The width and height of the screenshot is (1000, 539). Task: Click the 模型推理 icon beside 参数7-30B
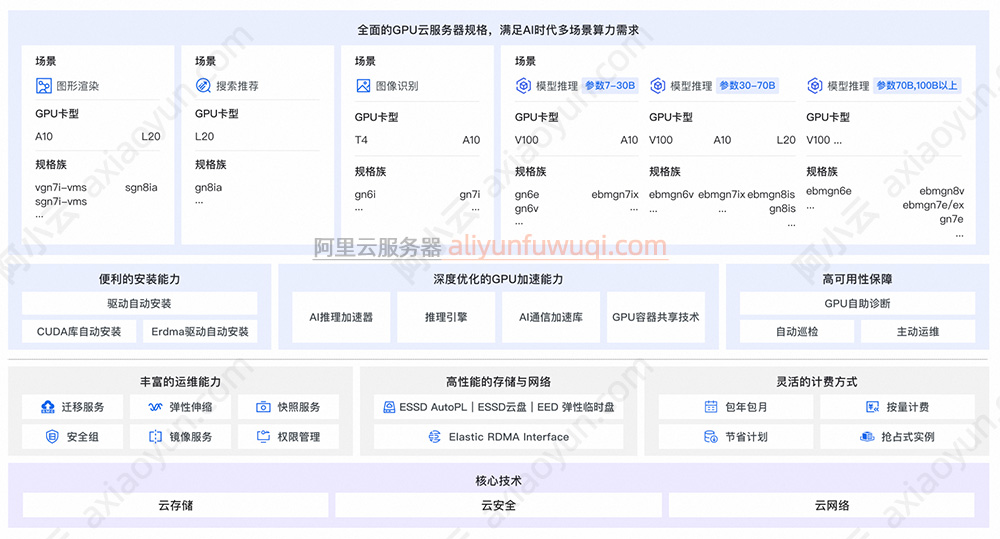[523, 85]
